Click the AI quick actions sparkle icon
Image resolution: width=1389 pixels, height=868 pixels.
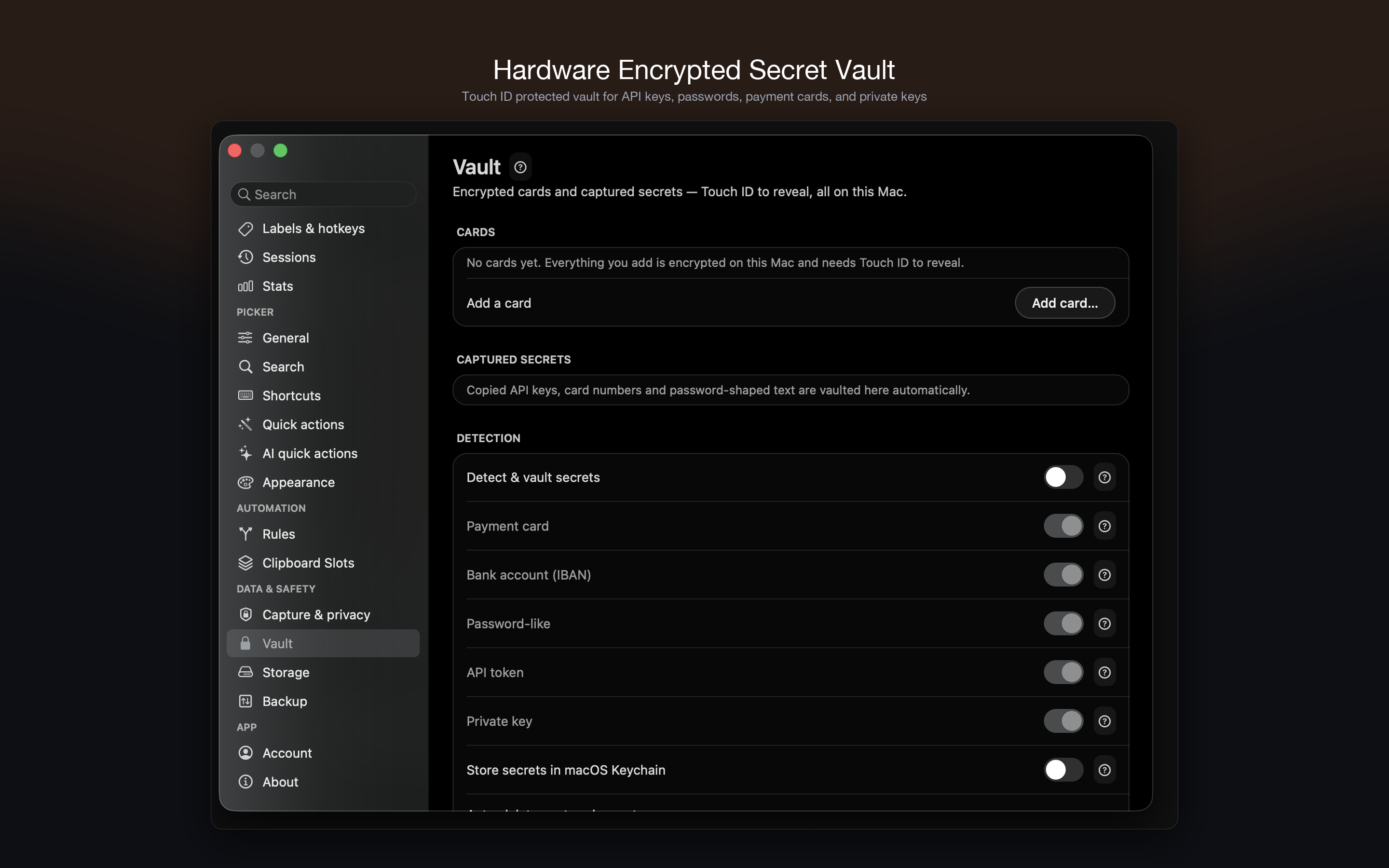click(245, 453)
